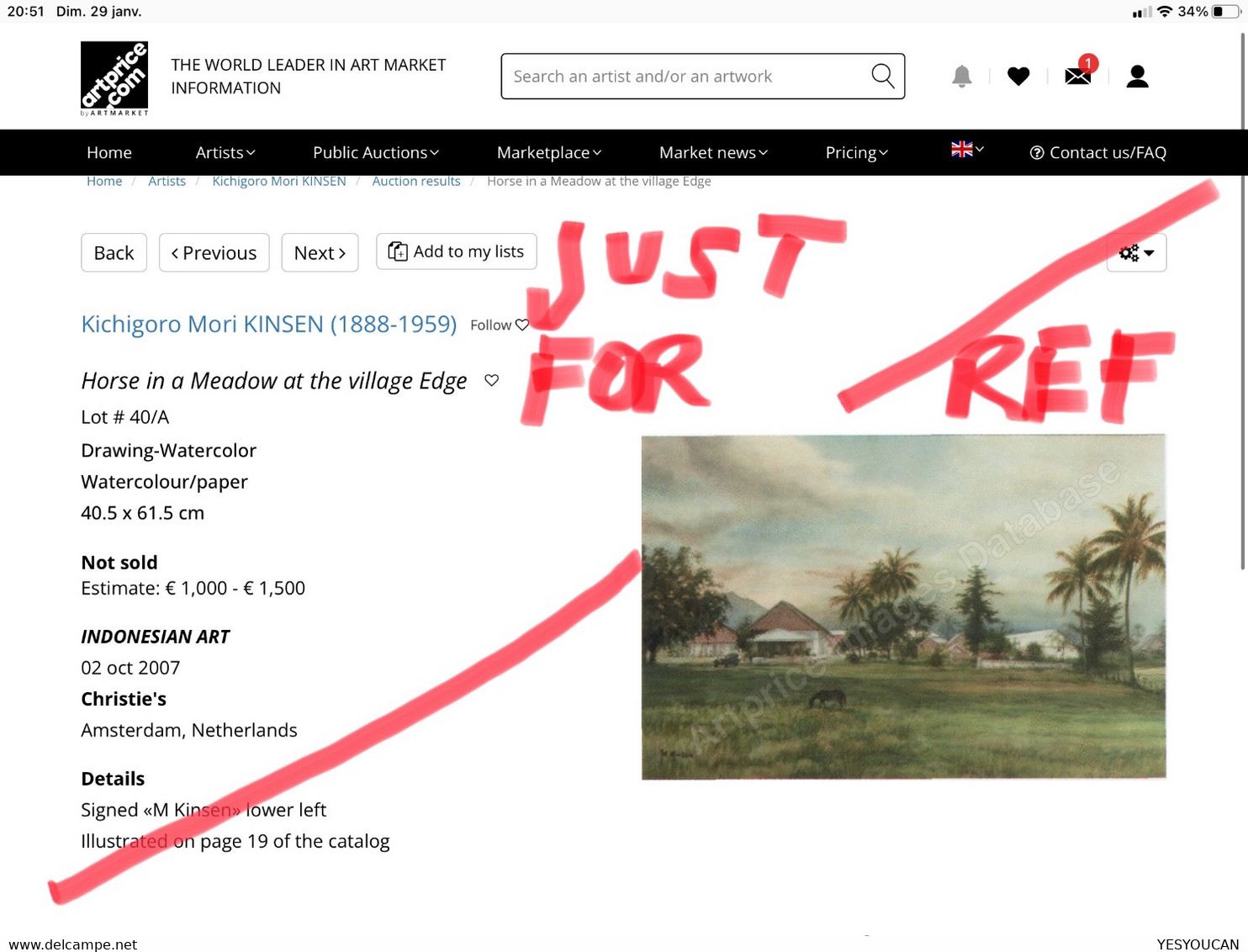Viewport: 1248px width, 952px height.
Task: Open Contact us/FAQ link
Action: (1097, 152)
